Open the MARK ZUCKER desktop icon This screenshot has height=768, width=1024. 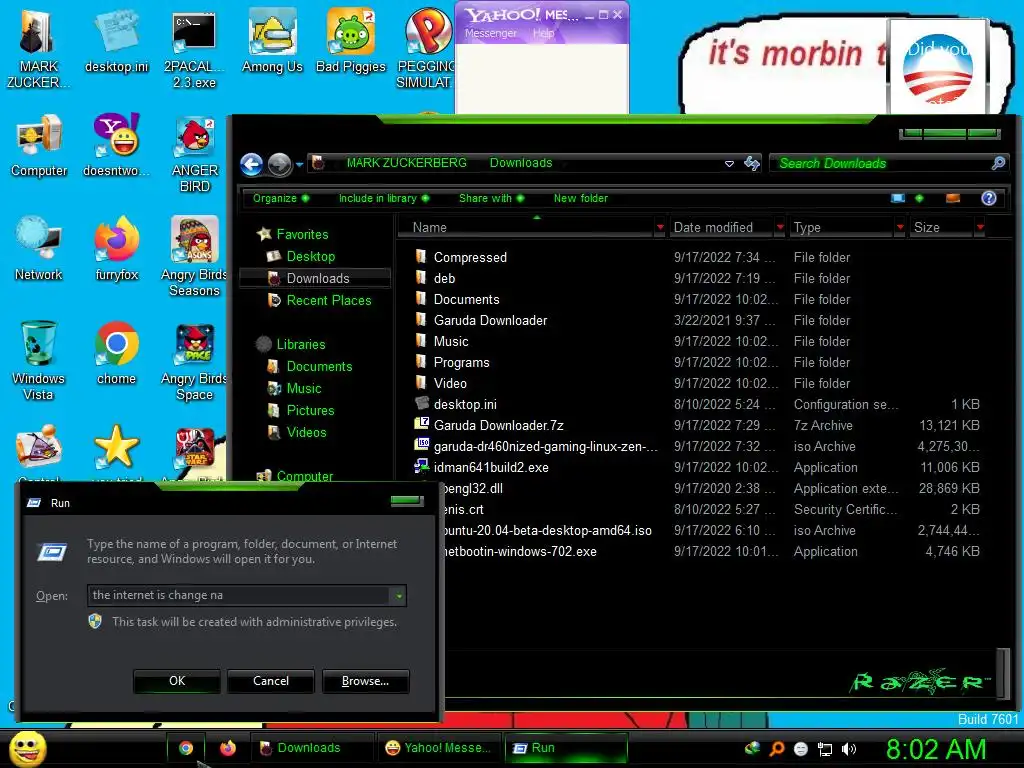38,49
